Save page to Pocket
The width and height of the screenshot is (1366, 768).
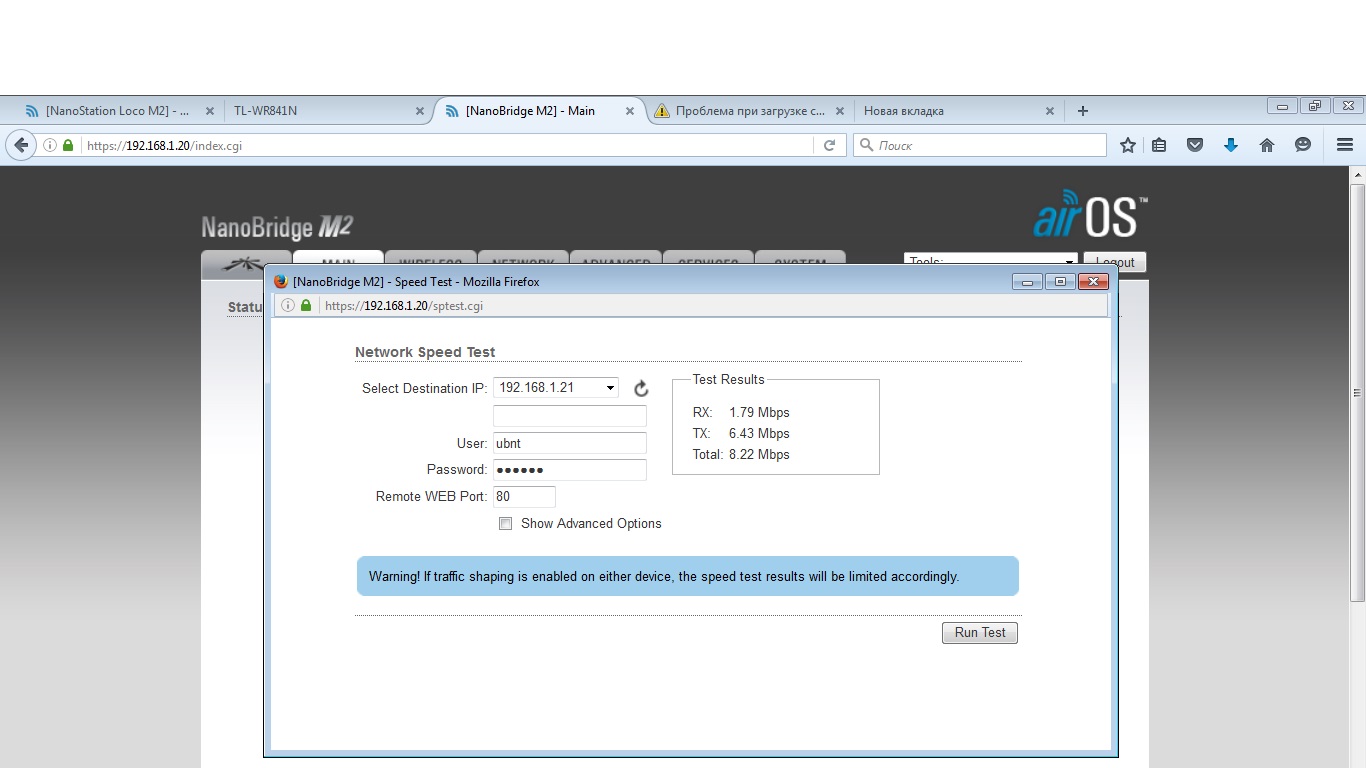pos(1195,145)
